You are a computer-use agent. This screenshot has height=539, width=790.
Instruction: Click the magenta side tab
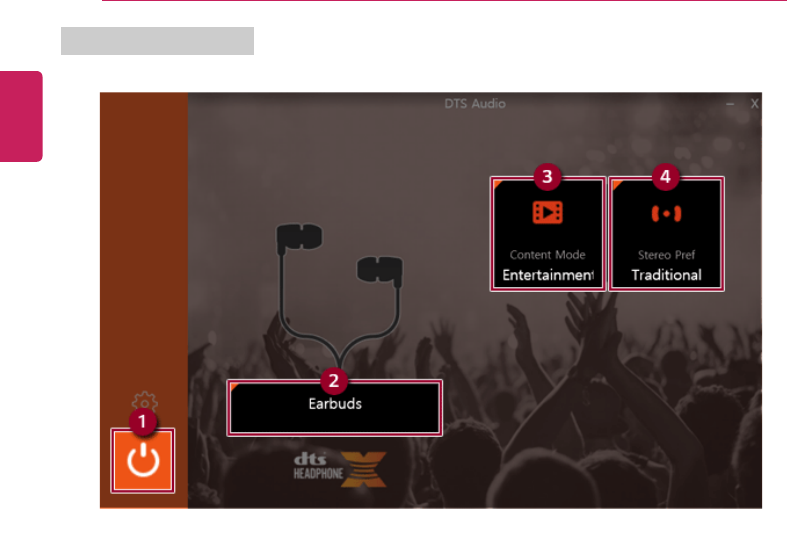(21, 116)
